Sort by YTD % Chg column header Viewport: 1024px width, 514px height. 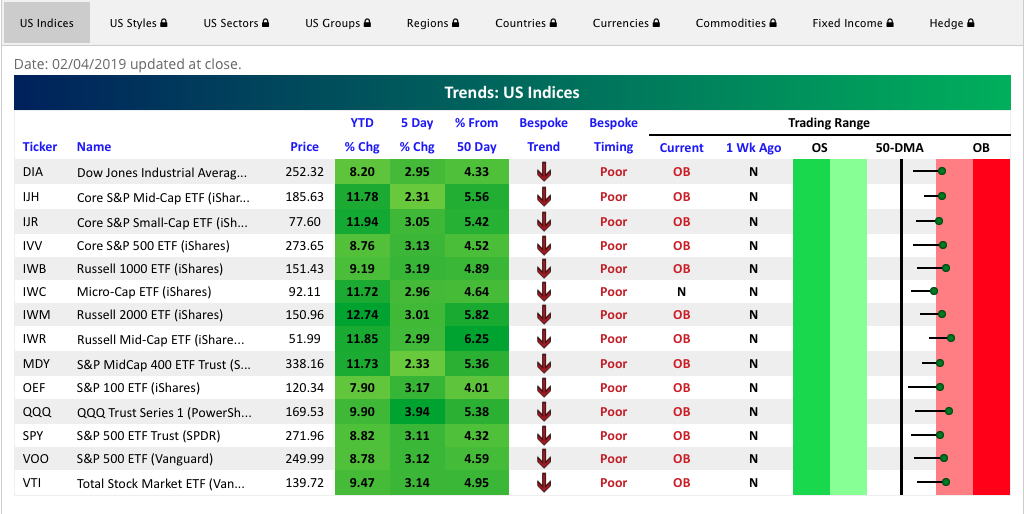[x=361, y=135]
